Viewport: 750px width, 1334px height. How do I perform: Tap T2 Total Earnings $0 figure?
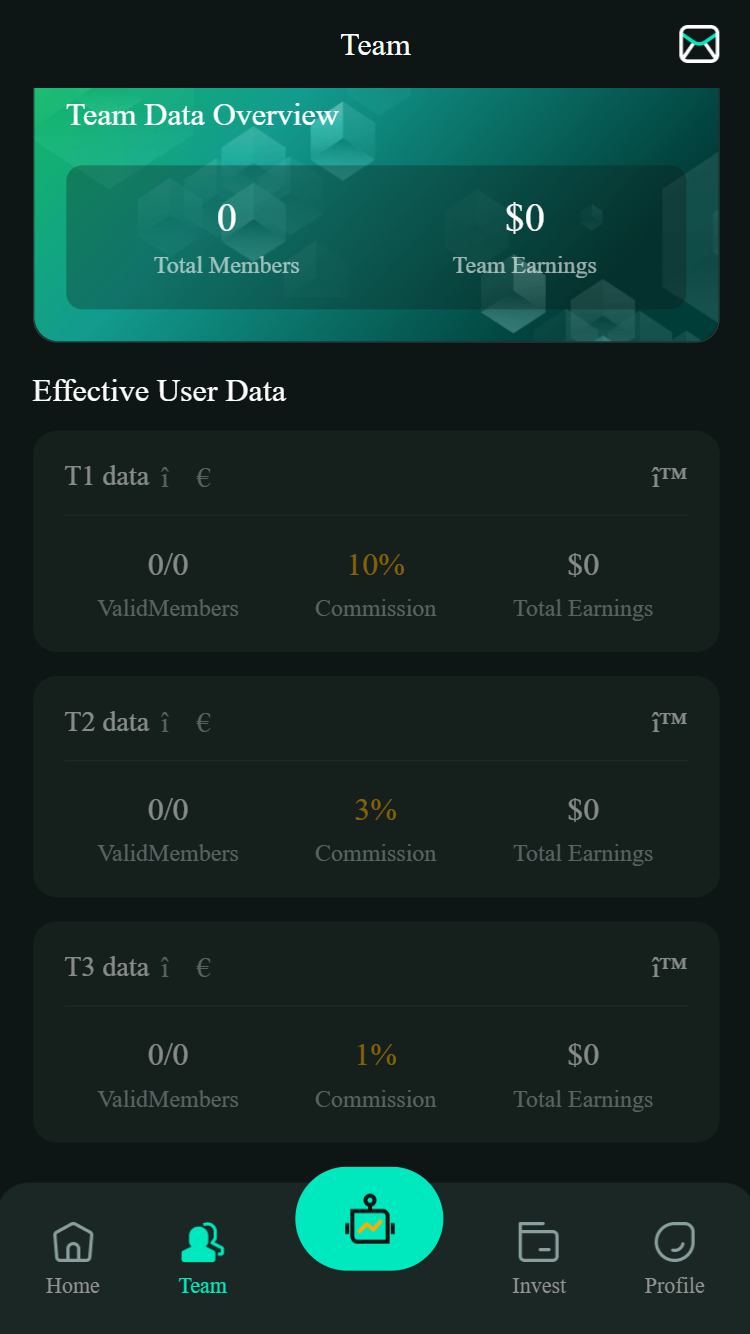[x=583, y=810]
